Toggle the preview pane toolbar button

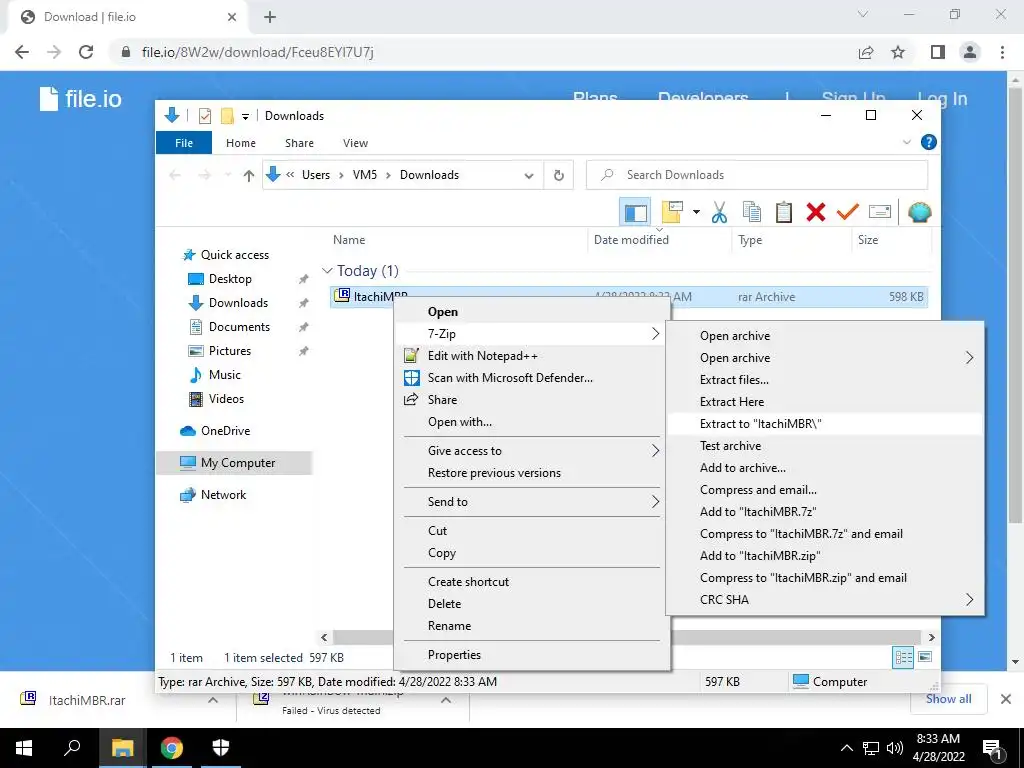click(635, 212)
